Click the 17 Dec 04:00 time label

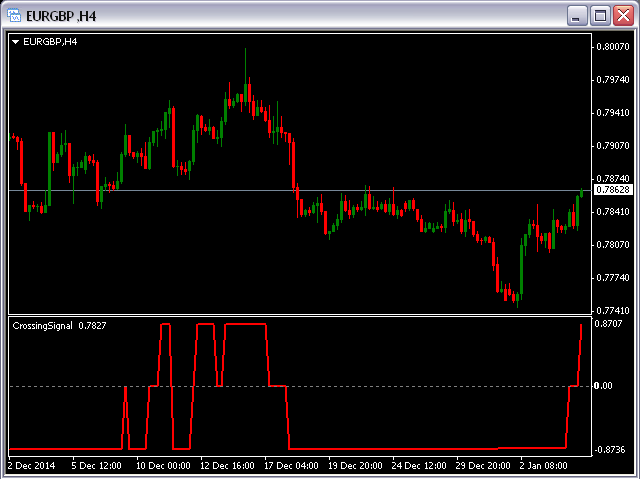291,466
